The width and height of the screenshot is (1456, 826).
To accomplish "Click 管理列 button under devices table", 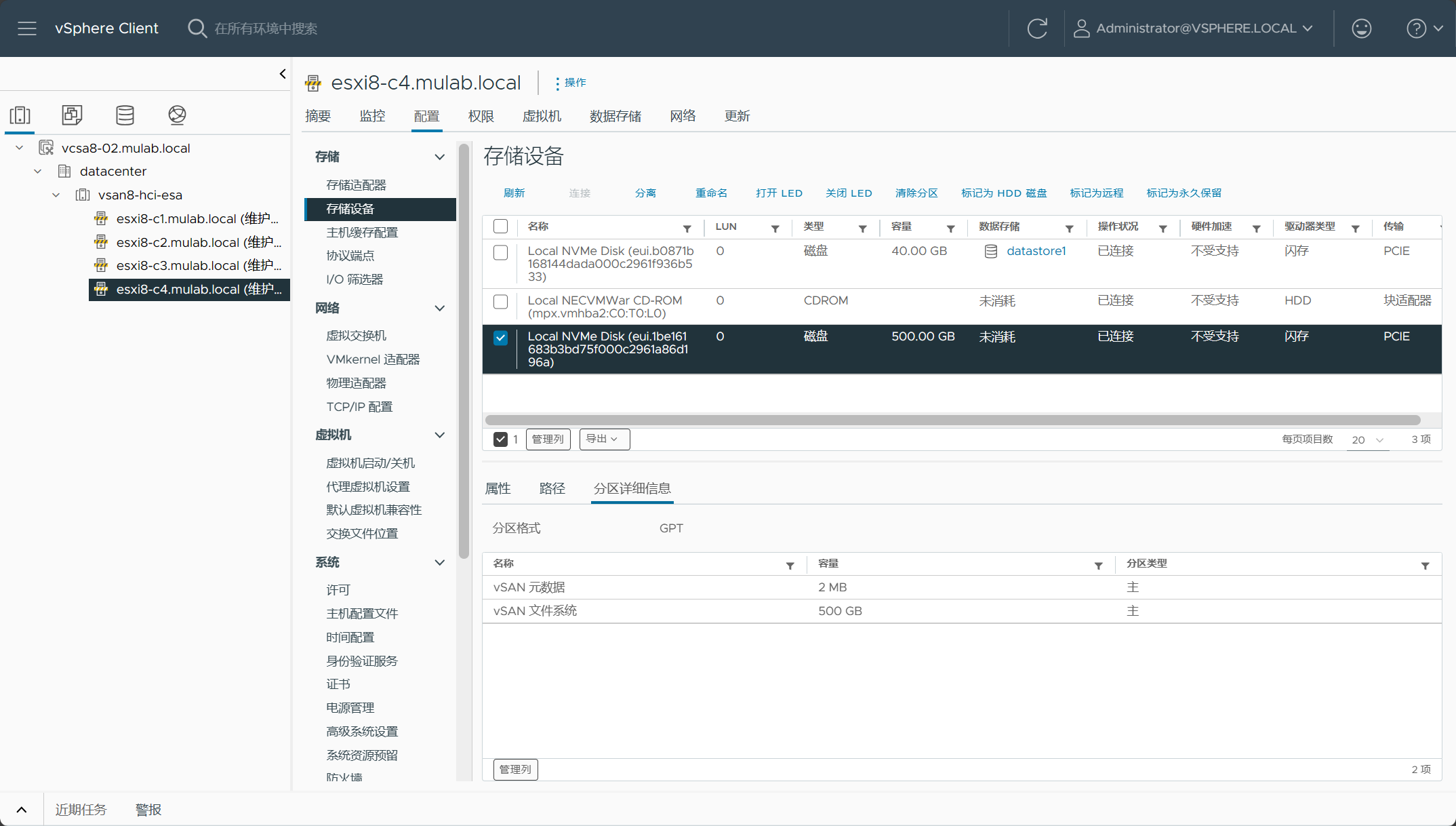I will pos(548,439).
